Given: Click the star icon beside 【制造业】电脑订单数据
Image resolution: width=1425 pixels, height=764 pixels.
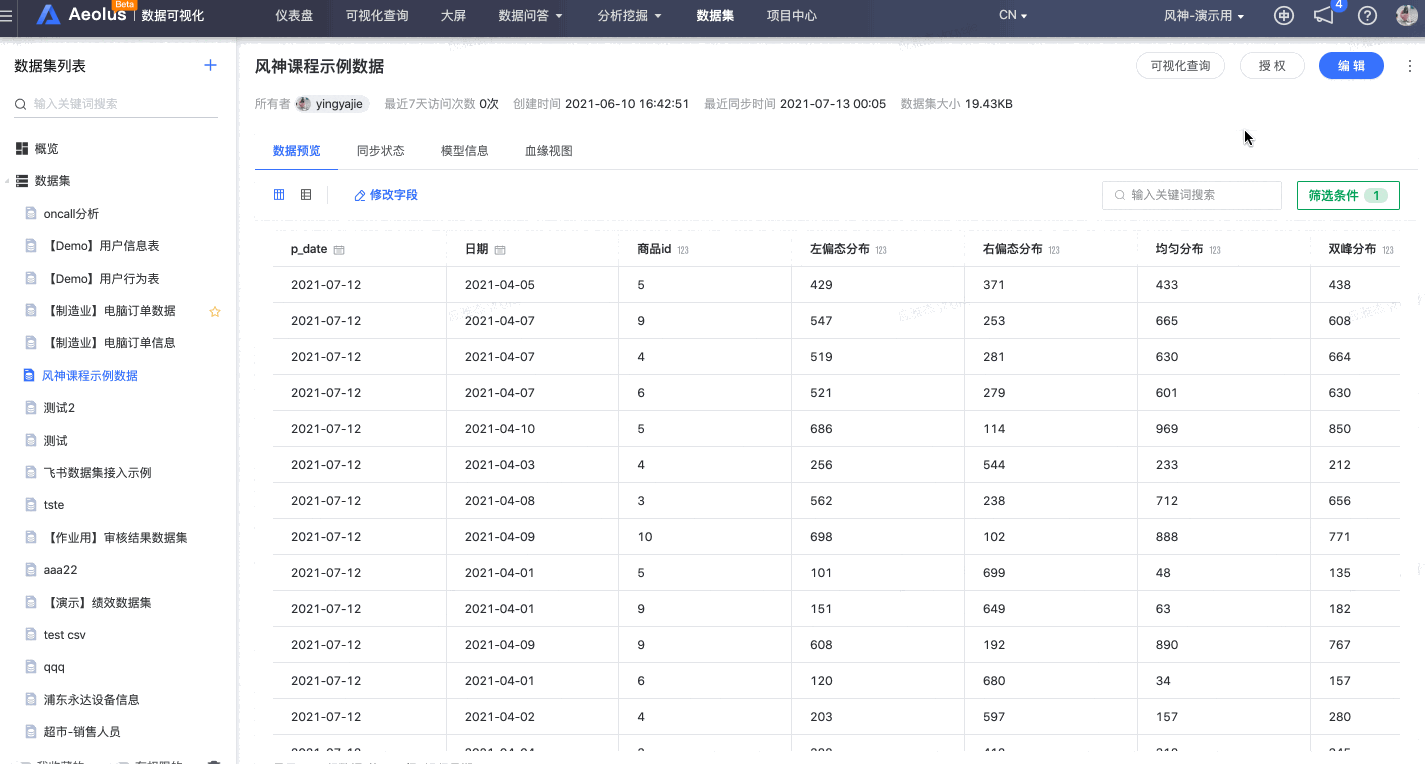Looking at the screenshot, I should [214, 311].
